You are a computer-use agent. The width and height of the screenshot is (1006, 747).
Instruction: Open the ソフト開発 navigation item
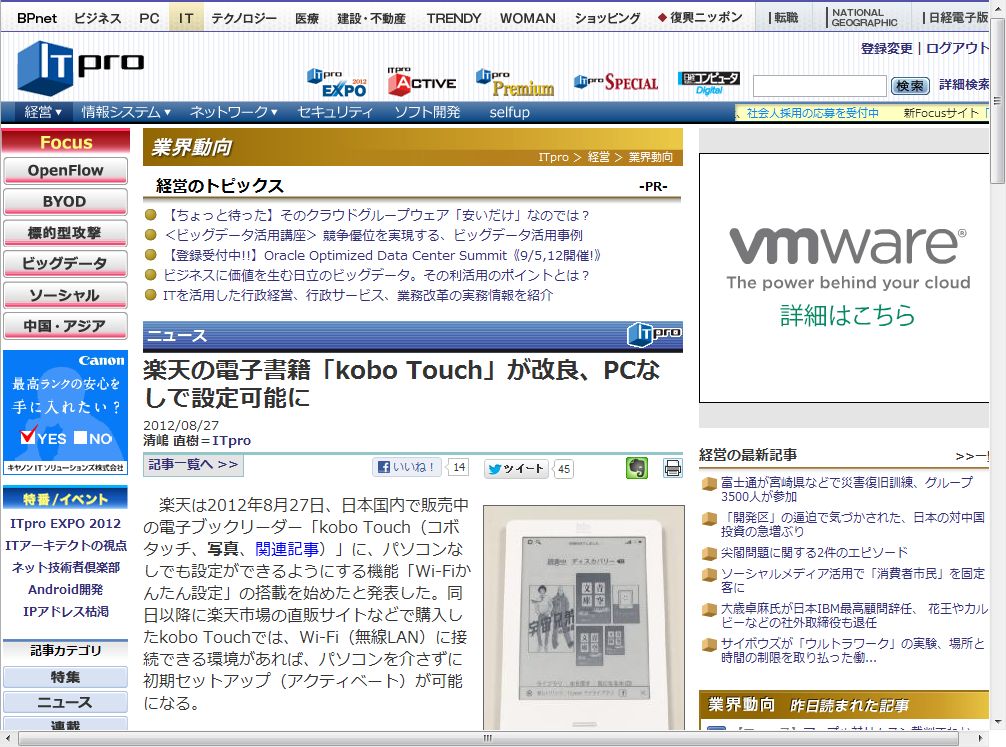click(427, 112)
